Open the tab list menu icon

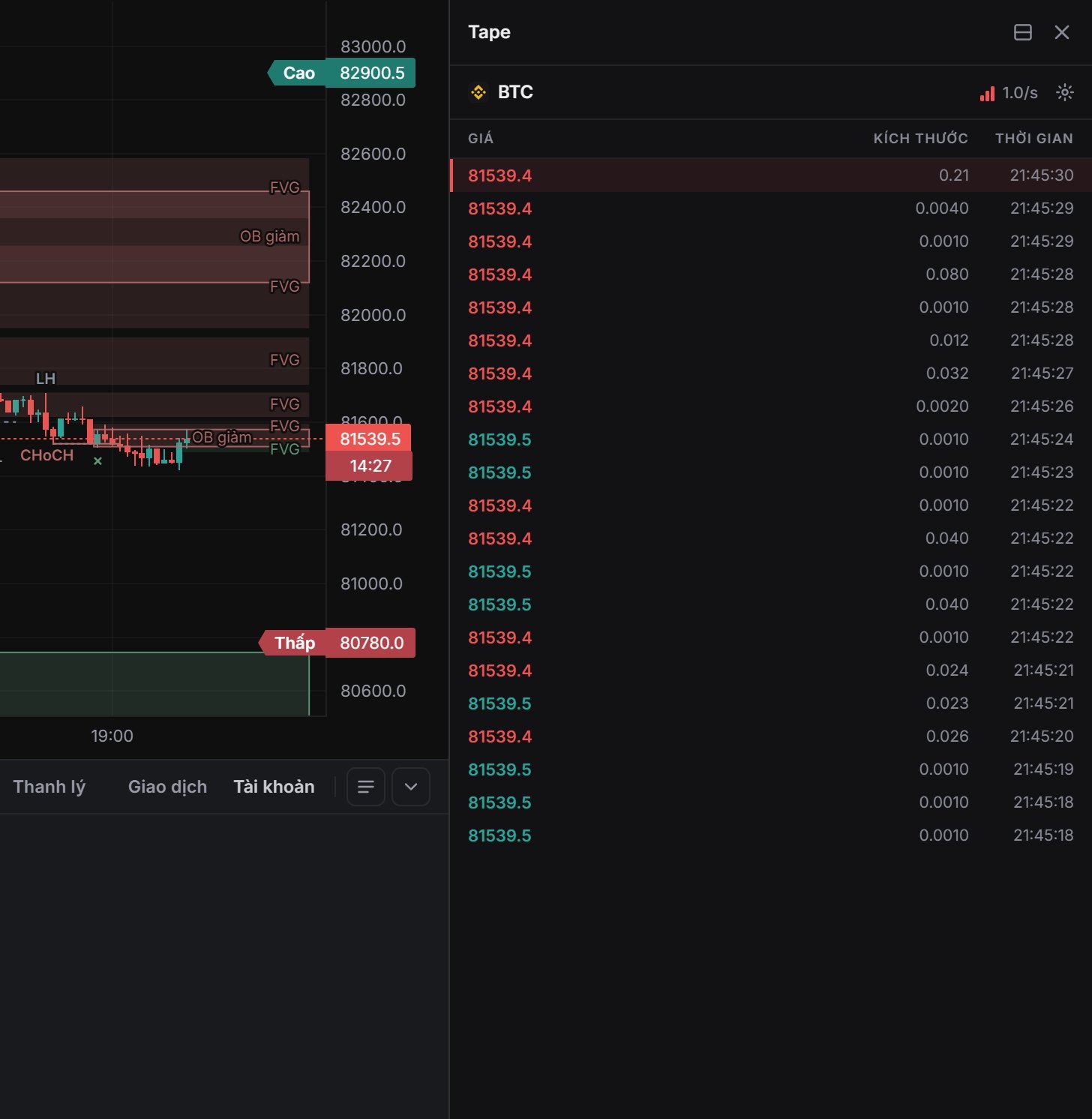tap(366, 787)
